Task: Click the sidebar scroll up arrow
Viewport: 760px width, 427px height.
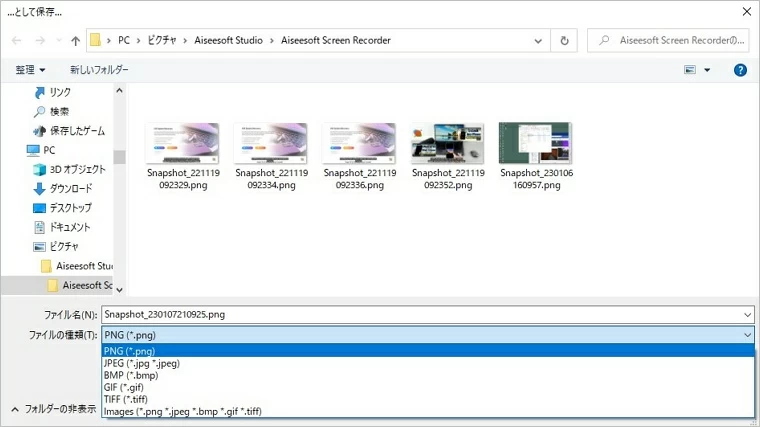Action: tap(119, 91)
